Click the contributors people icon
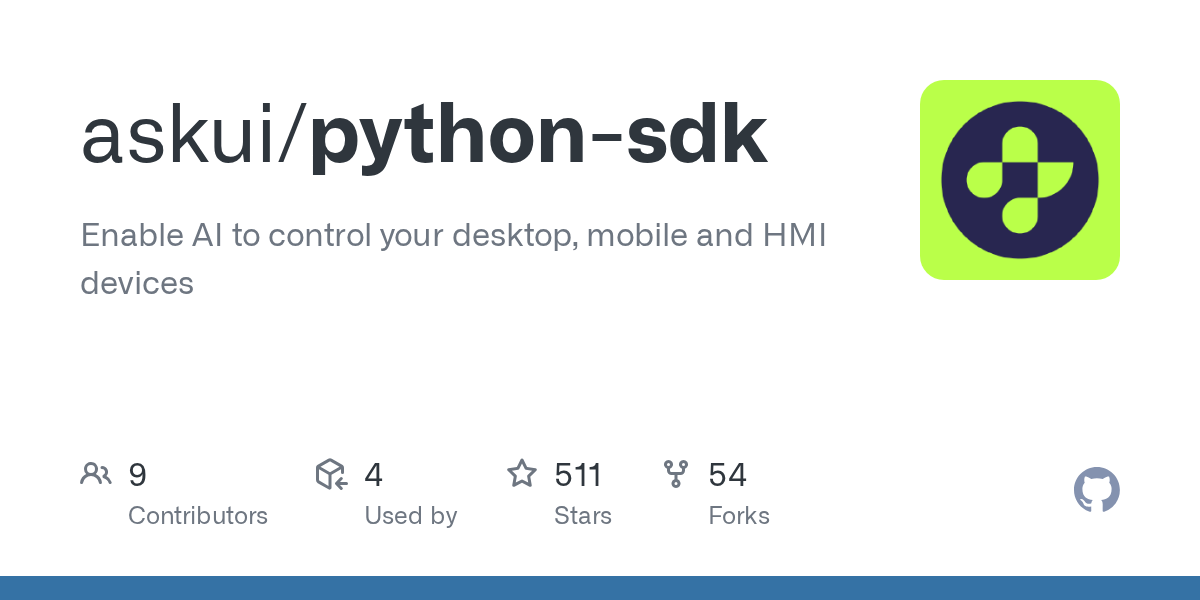Screen dimensions: 1200x600 click(x=96, y=474)
